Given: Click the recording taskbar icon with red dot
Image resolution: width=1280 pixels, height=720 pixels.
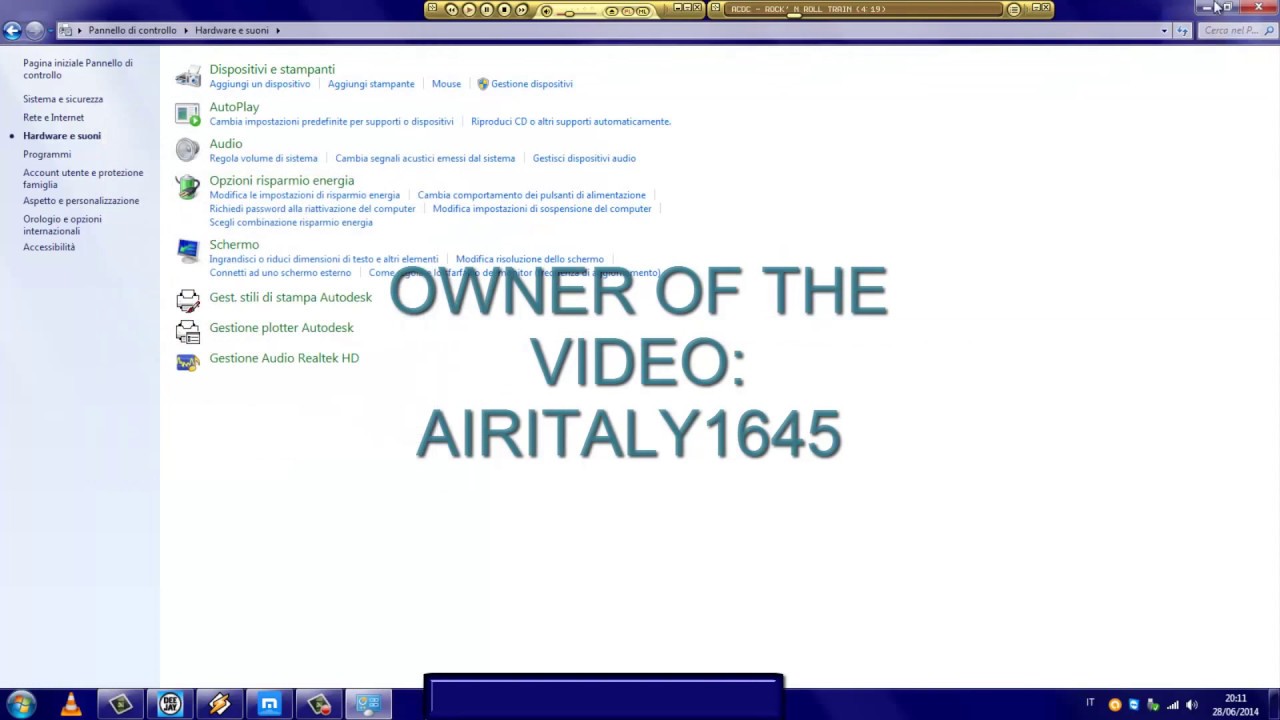Looking at the screenshot, I should (319, 704).
